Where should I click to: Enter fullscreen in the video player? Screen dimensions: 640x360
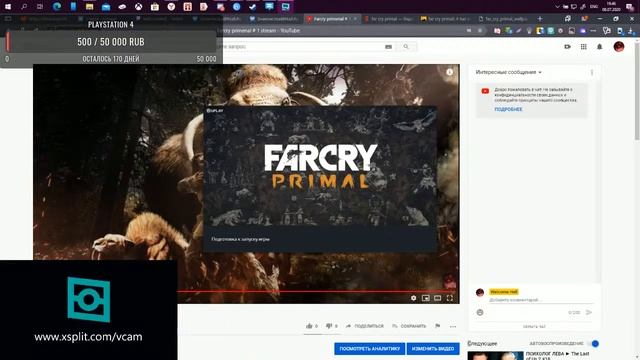pyautogui.click(x=449, y=298)
